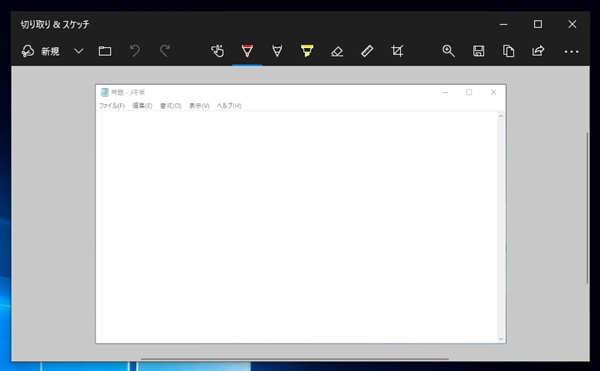
Task: Share the snip via share icon
Action: pyautogui.click(x=538, y=51)
